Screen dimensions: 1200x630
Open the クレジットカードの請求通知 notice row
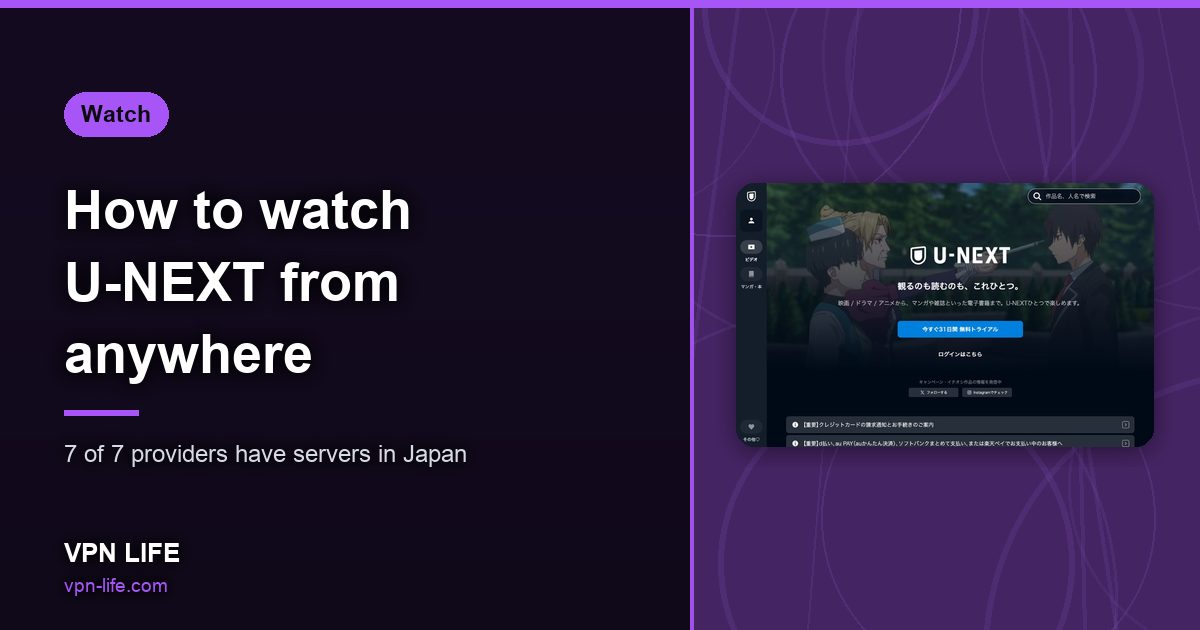960,425
